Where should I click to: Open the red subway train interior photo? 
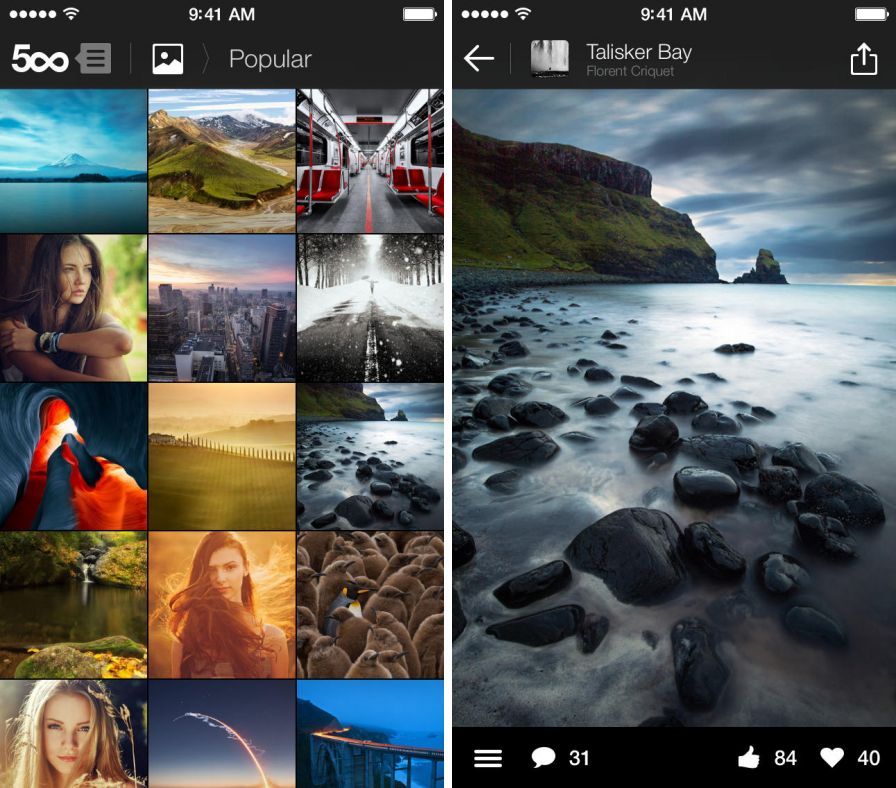(x=370, y=160)
